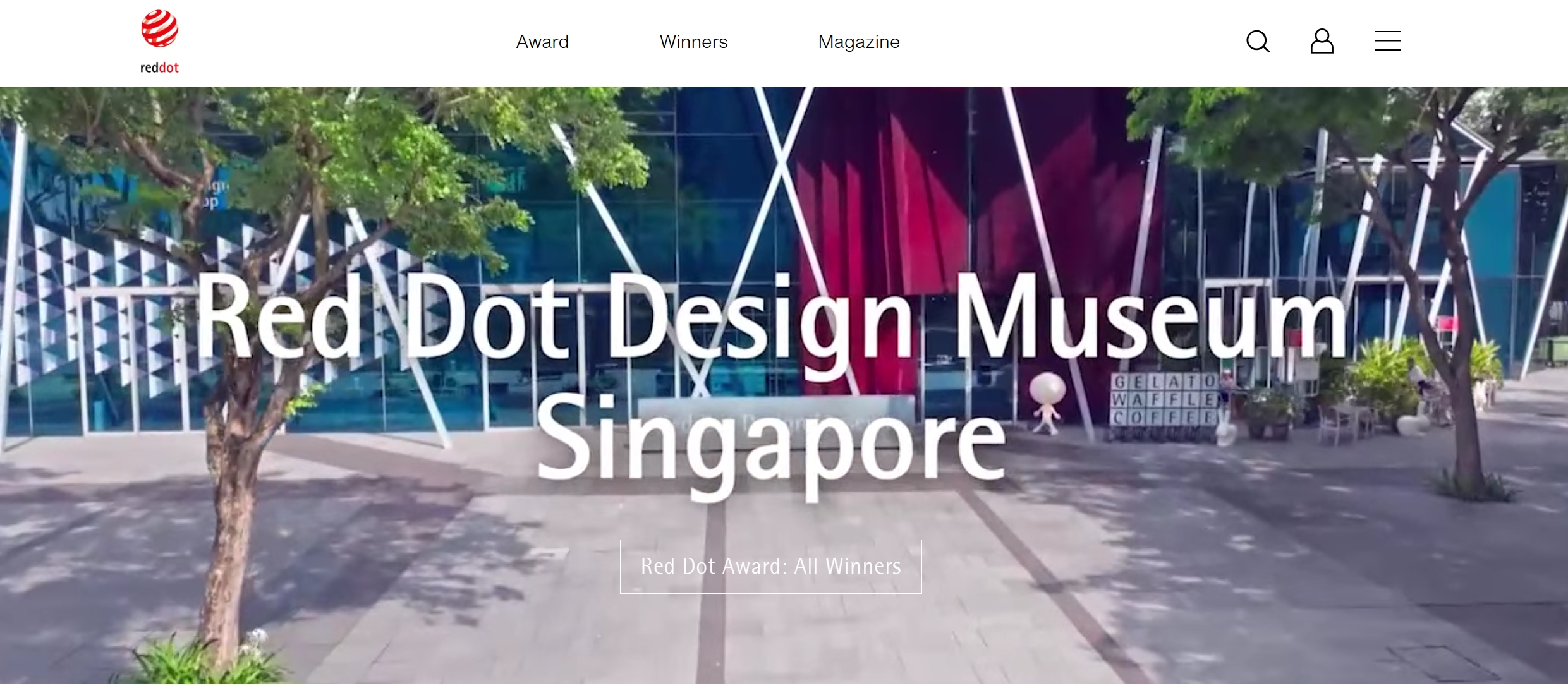Open the Award menu item
The width and height of the screenshot is (1568, 688).
coord(542,42)
